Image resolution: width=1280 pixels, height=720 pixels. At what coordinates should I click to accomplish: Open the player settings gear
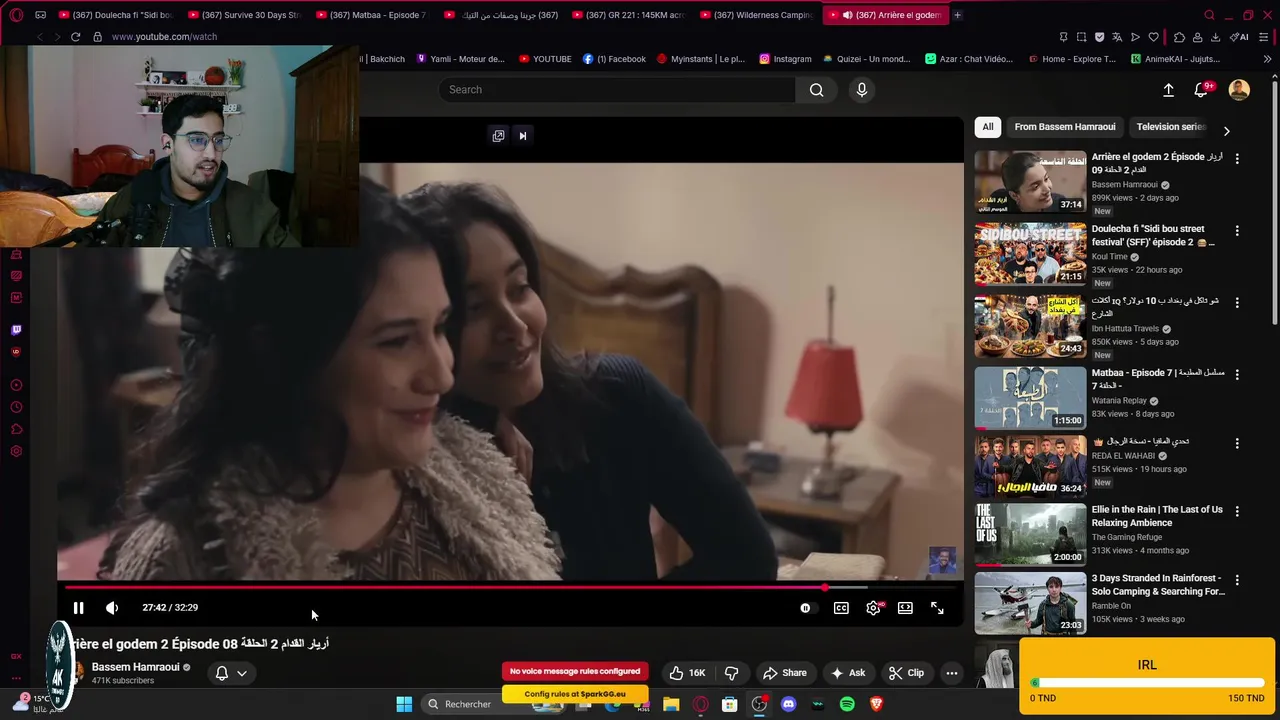[x=873, y=607]
